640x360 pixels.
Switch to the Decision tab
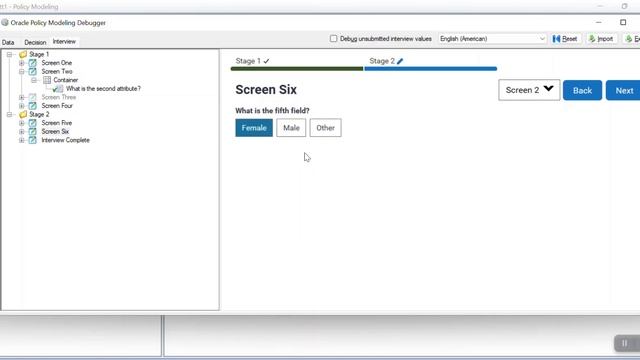(35, 42)
